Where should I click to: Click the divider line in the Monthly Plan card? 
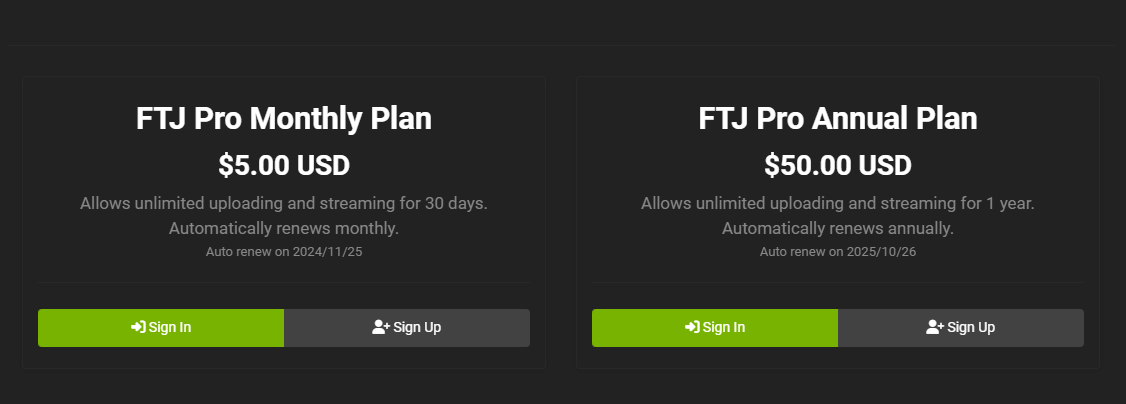[284, 283]
